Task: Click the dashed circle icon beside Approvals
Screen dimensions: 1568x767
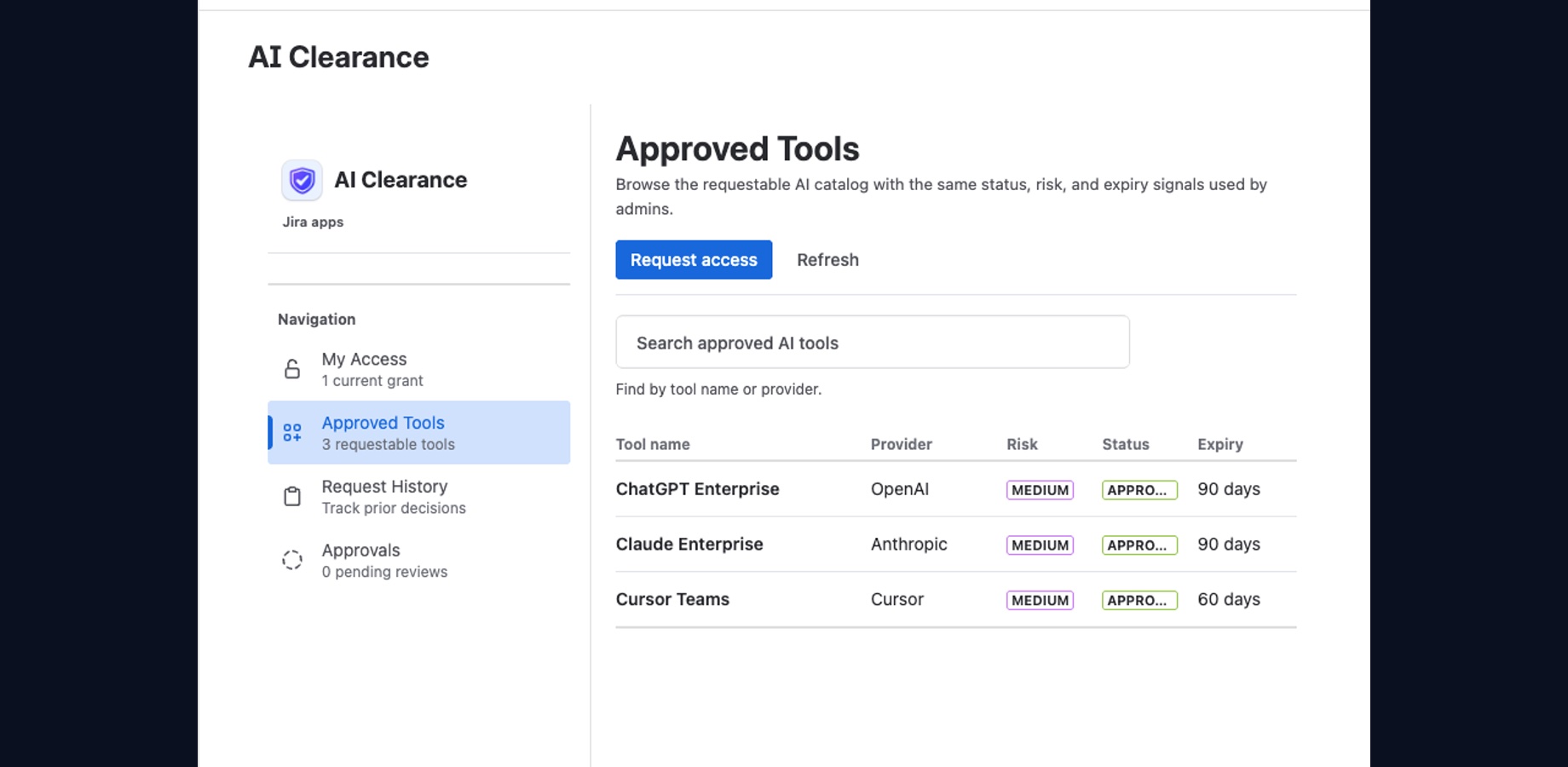Action: 292,560
